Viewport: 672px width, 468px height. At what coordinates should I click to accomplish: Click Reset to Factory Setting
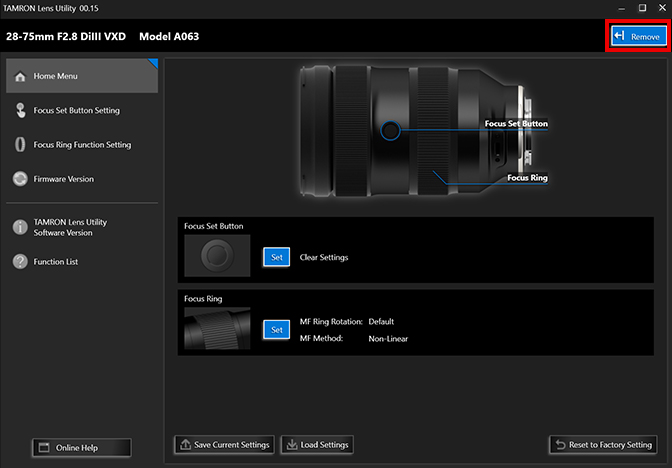click(x=603, y=445)
